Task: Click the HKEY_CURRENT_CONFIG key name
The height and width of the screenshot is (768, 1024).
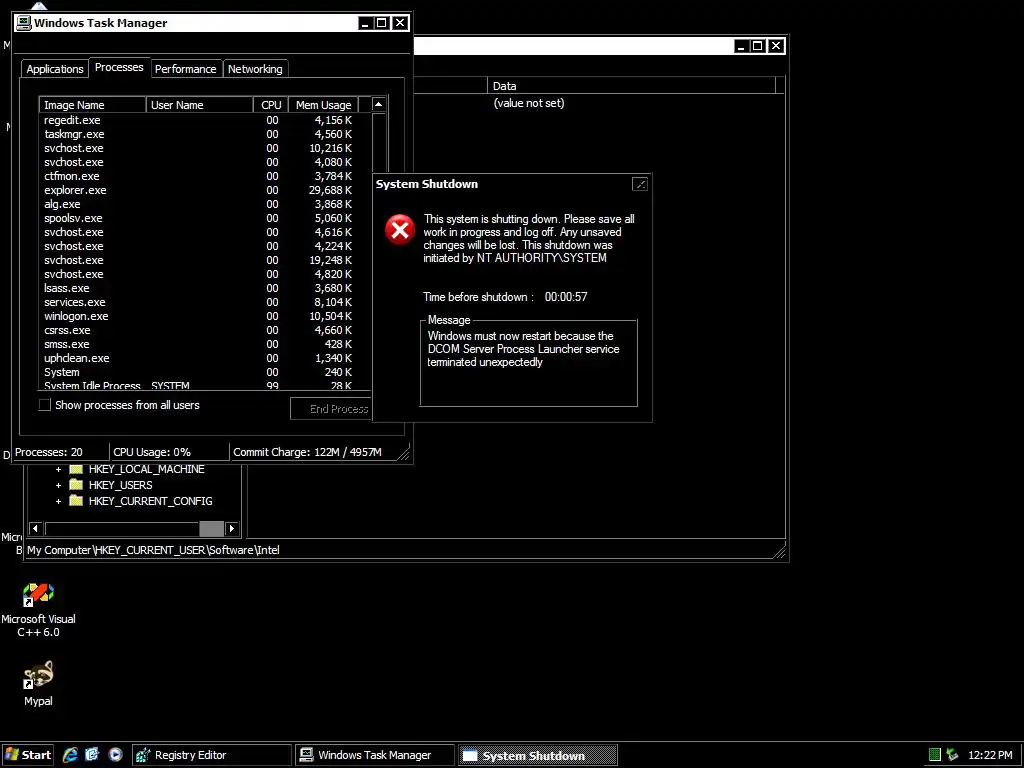Action: click(151, 501)
